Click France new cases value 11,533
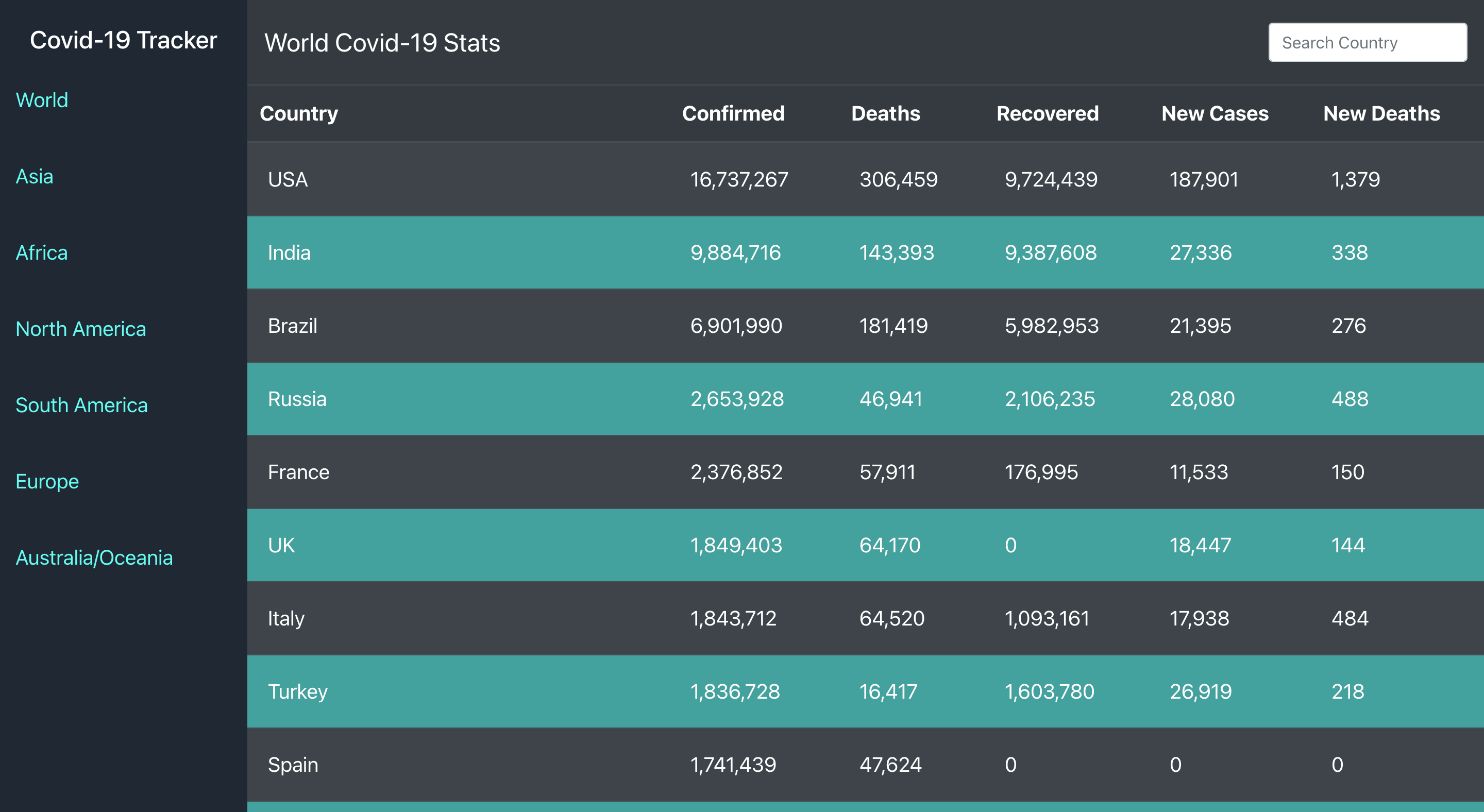Screen dimensions: 1484x812 pos(1199,472)
